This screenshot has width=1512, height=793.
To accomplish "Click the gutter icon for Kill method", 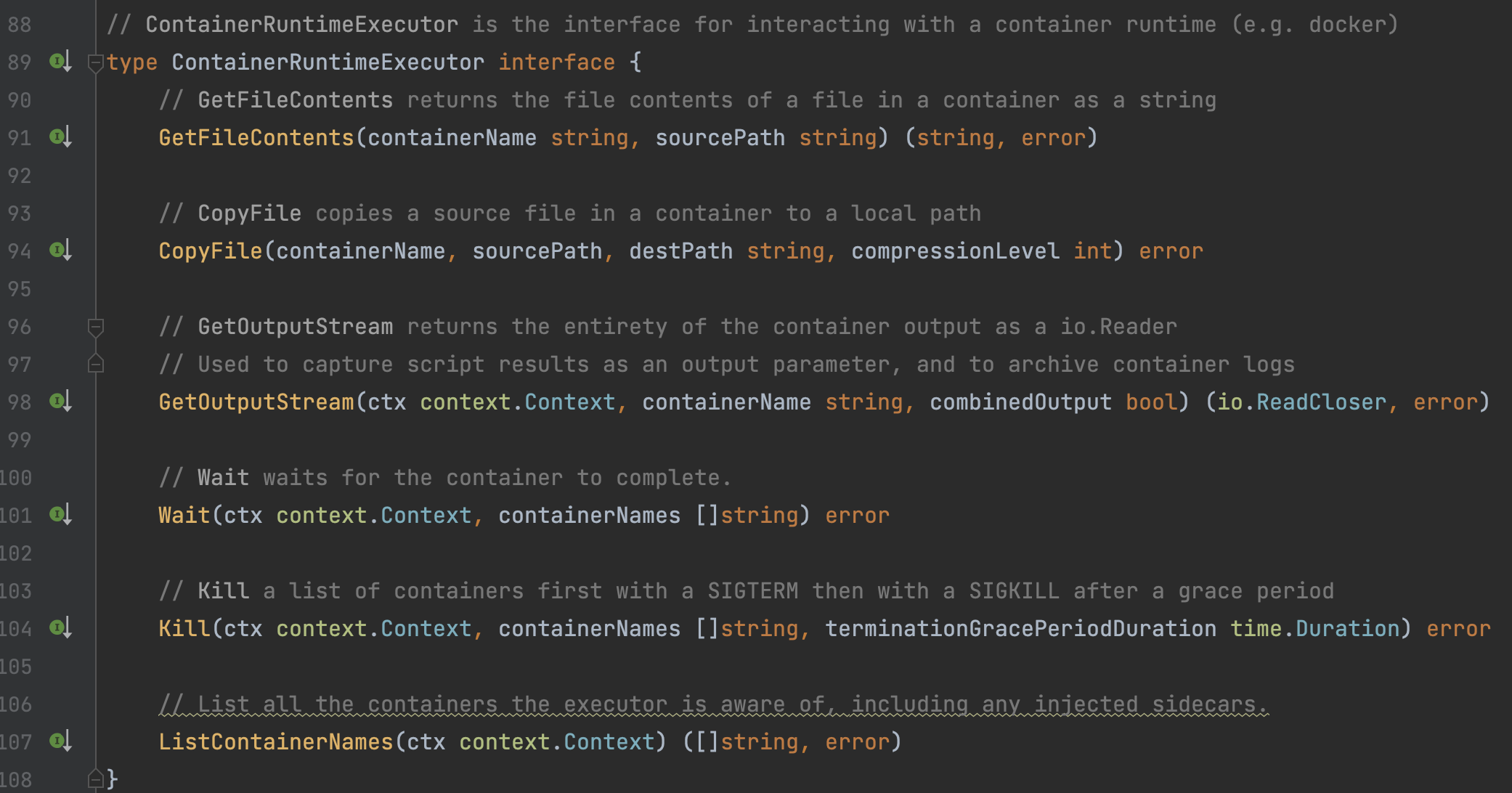I will click(x=60, y=628).
